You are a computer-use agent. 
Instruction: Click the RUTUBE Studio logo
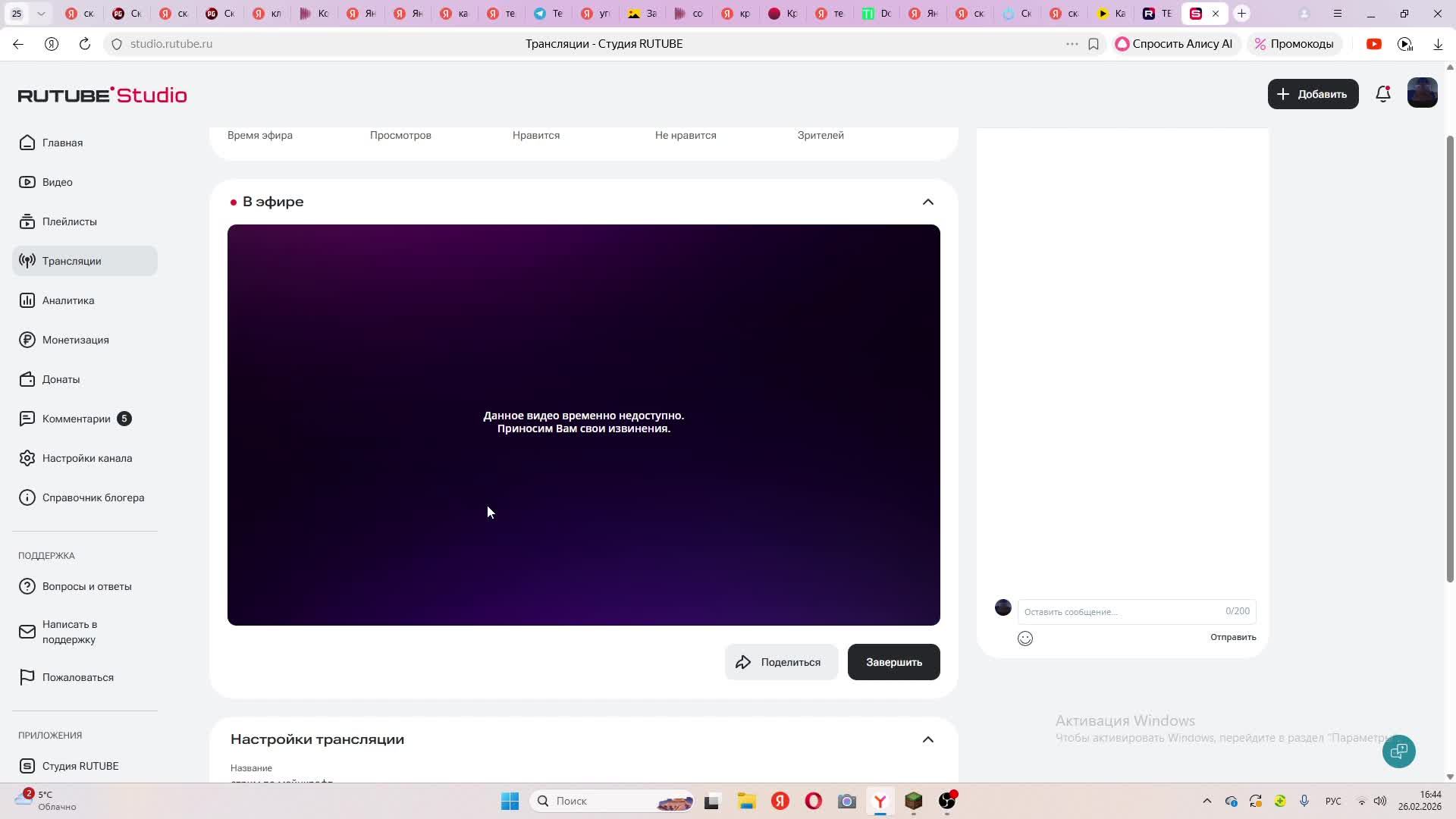tap(102, 95)
